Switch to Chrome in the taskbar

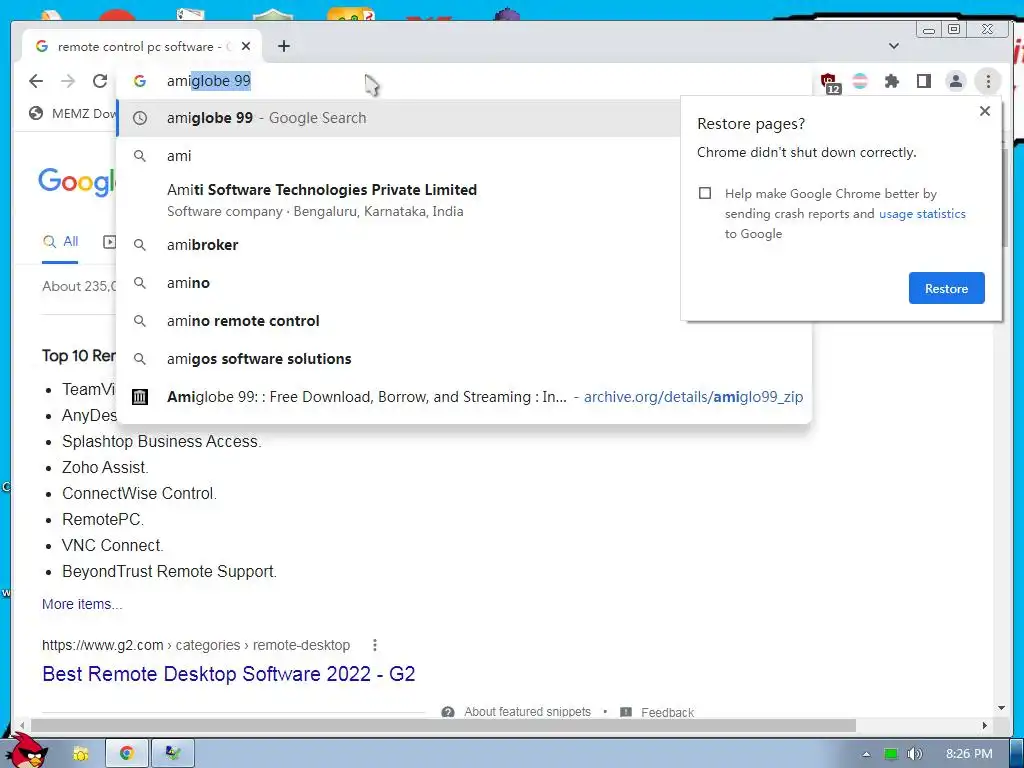click(x=127, y=754)
